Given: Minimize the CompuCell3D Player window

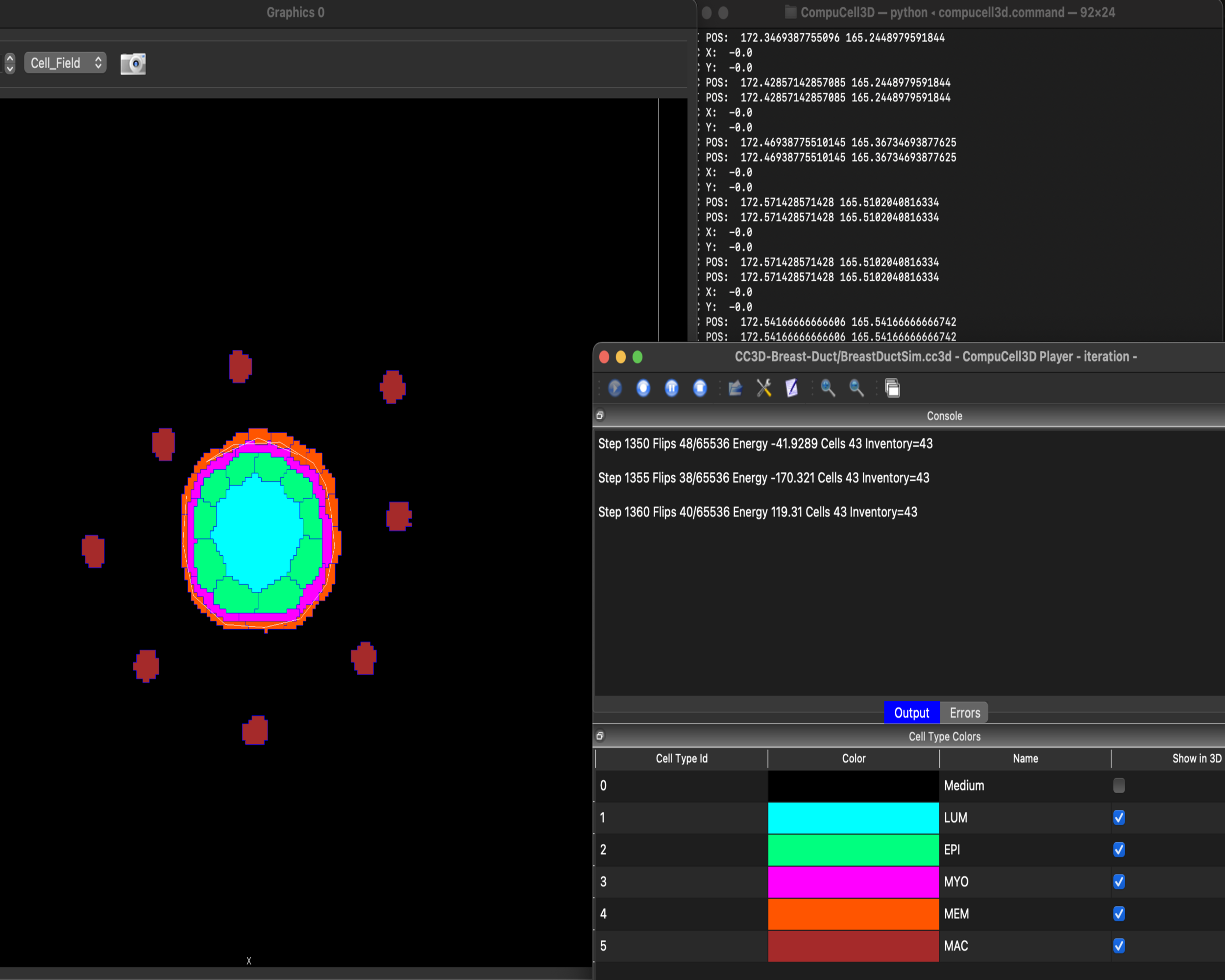Looking at the screenshot, I should click(x=621, y=357).
